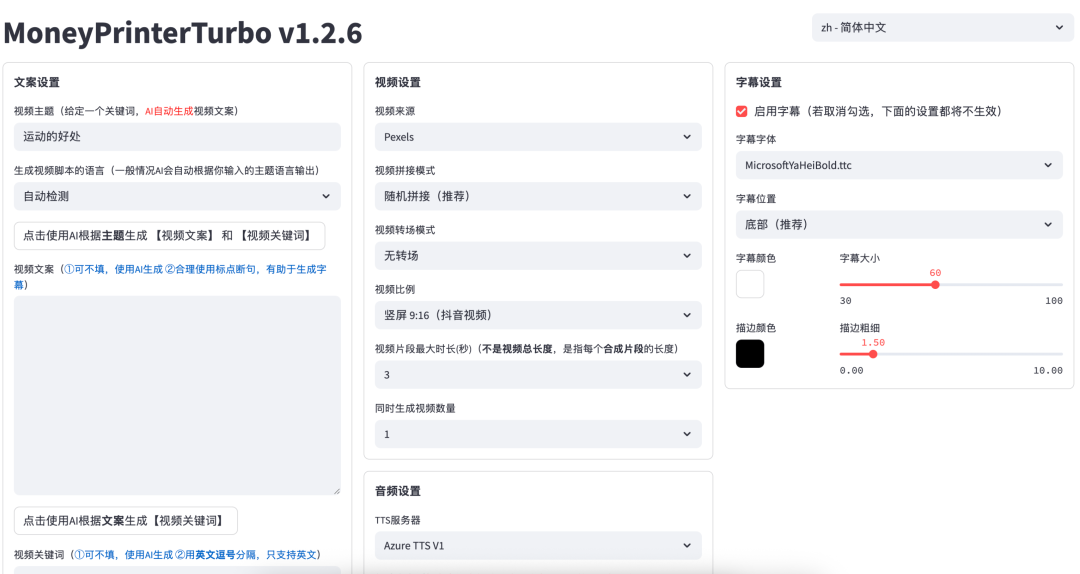Open the 视频片段最大时长 dropdown showing 3
Screen dimensions: 1080x574
click(x=538, y=375)
